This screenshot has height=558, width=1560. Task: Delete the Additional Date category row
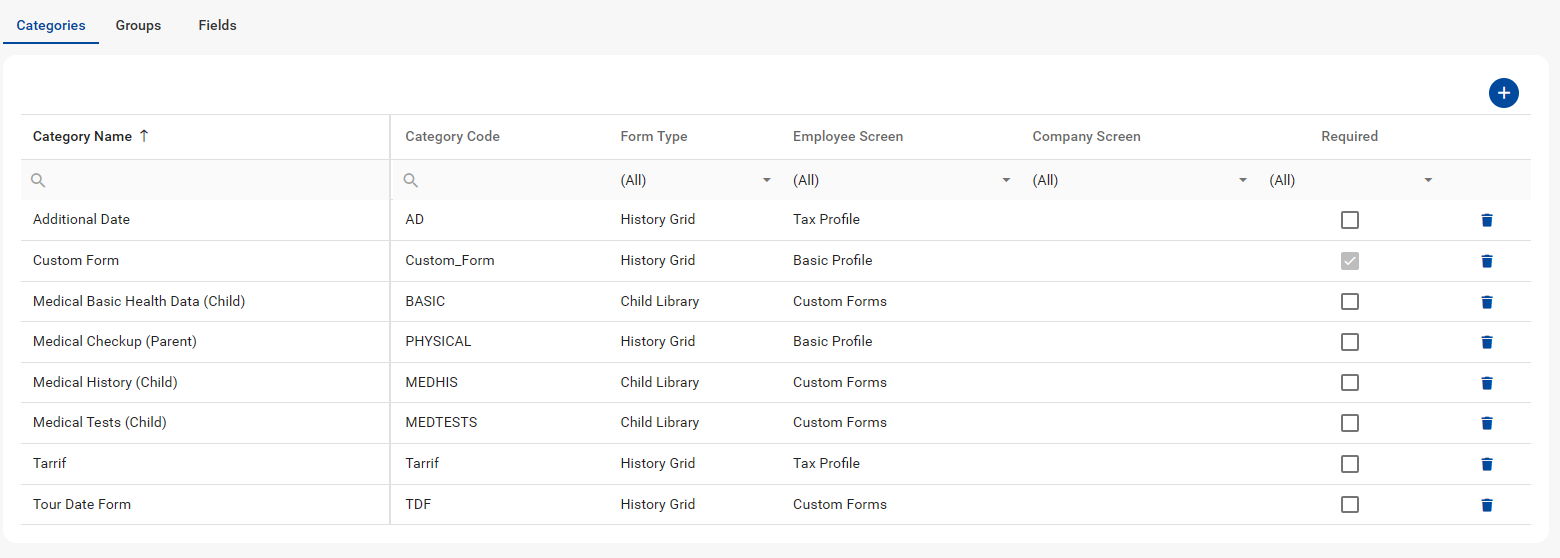click(x=1486, y=220)
